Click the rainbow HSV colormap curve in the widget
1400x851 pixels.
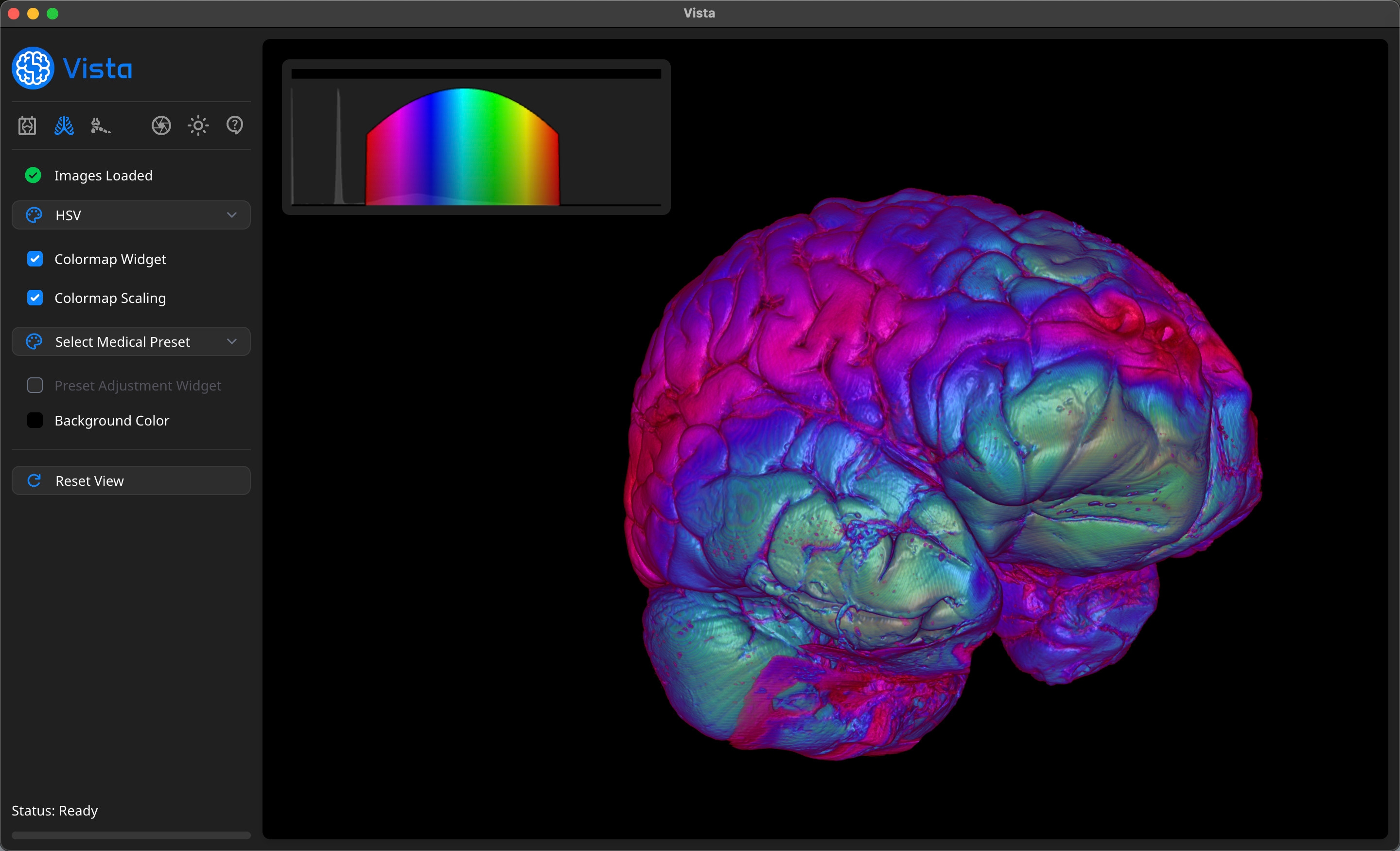point(462,147)
